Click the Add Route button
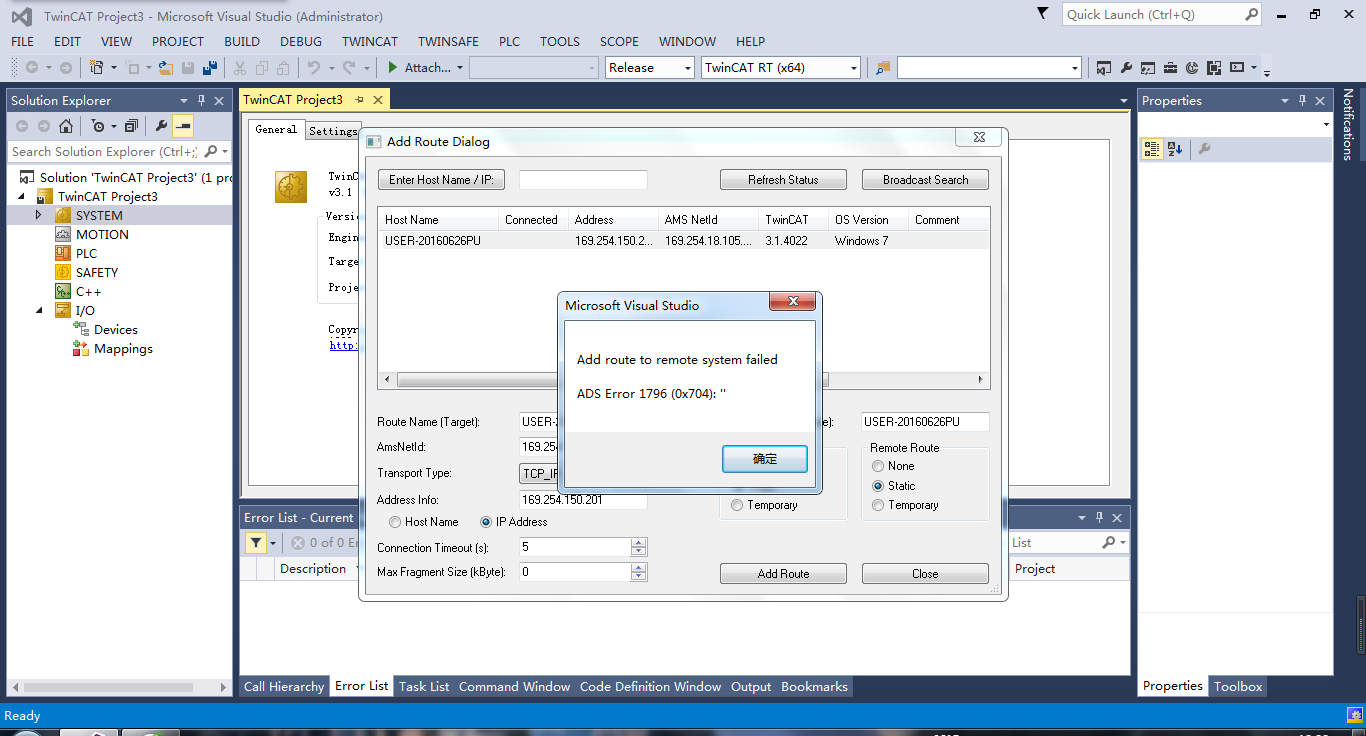1366x736 pixels. pos(783,574)
